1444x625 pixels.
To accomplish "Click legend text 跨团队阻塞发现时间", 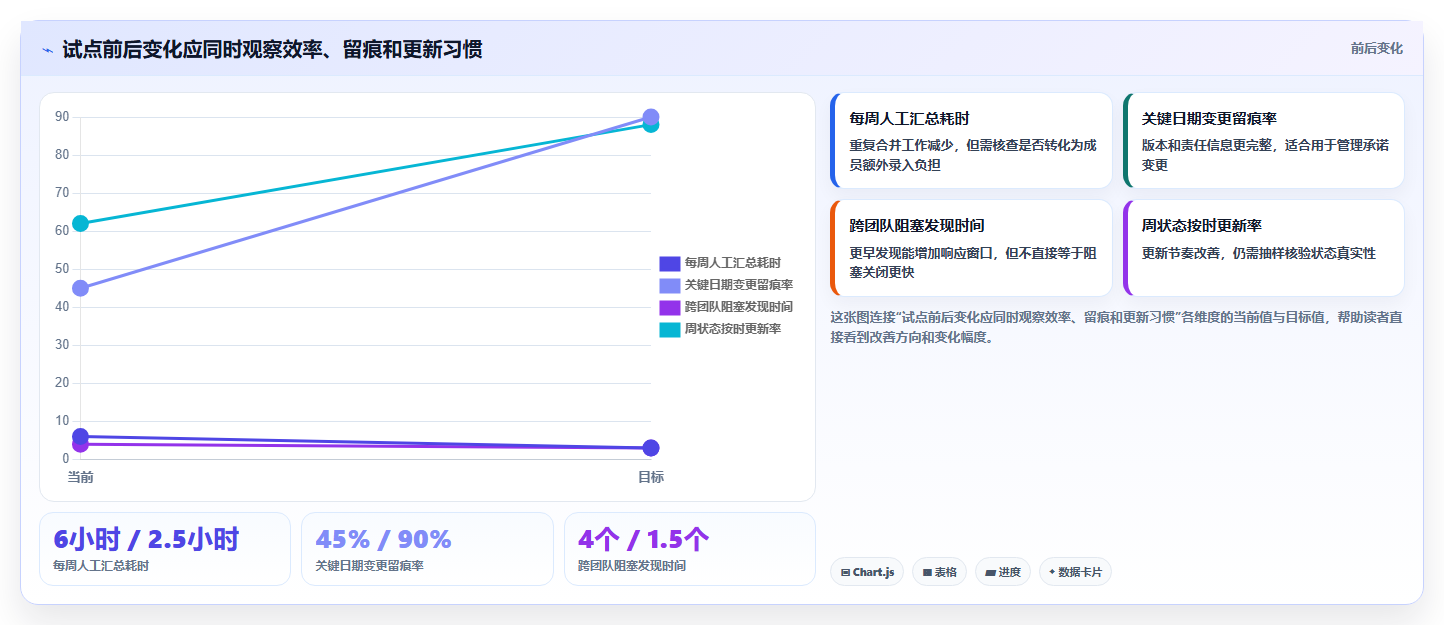I will tap(739, 307).
